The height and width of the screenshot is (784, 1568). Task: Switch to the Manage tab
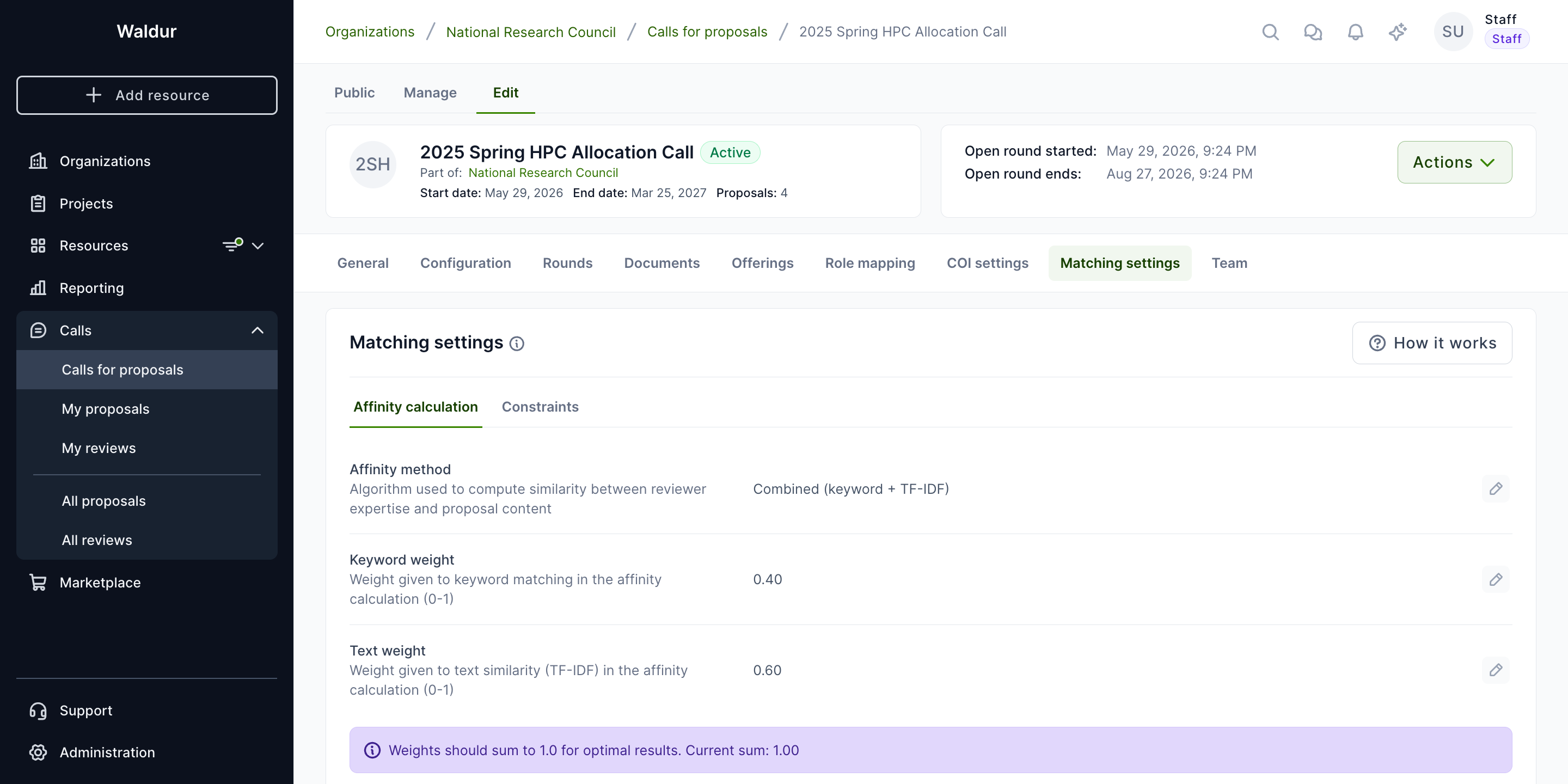point(430,93)
